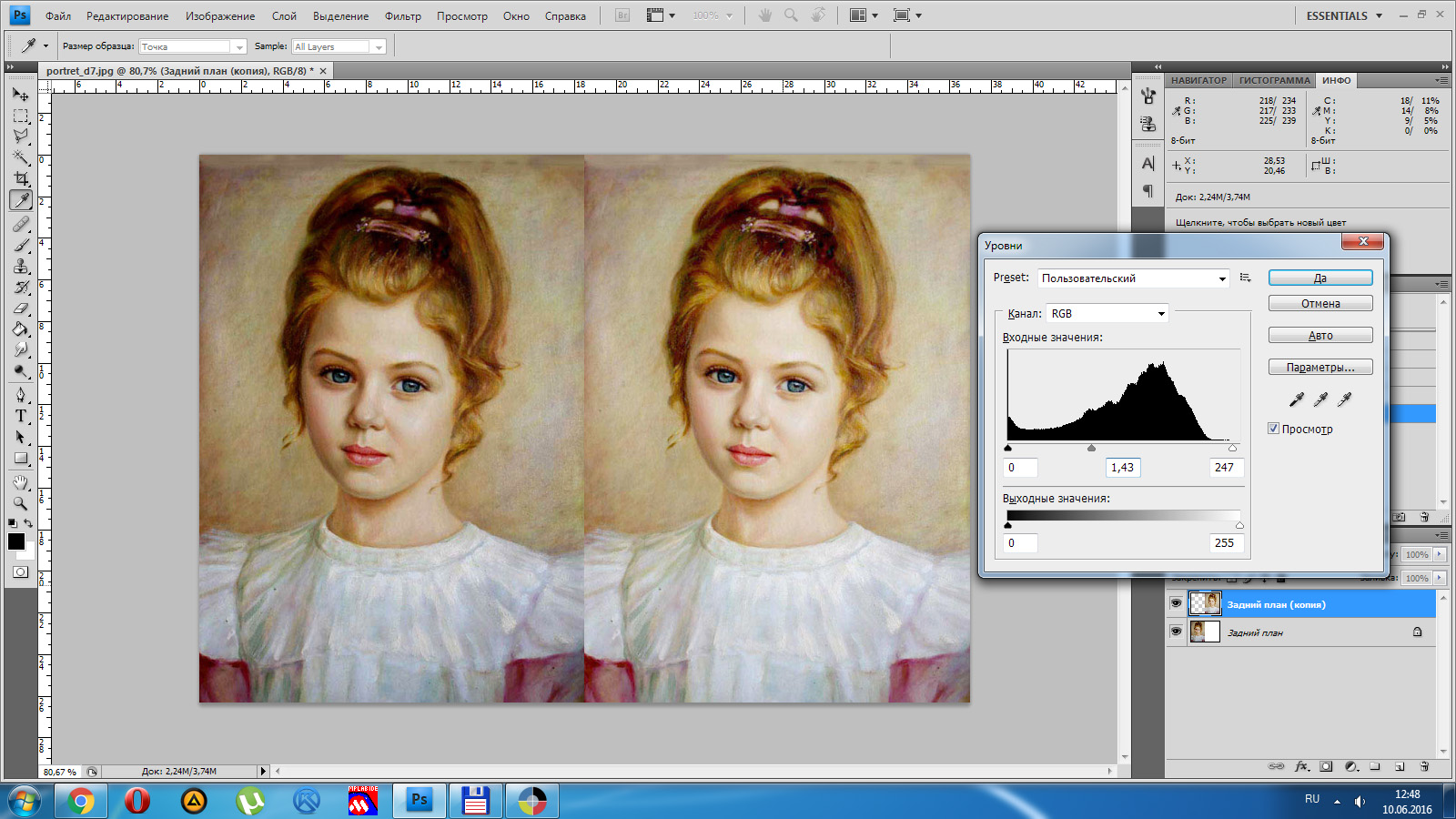This screenshot has height=819, width=1456.
Task: Select the Move tool
Action: pos(20,95)
